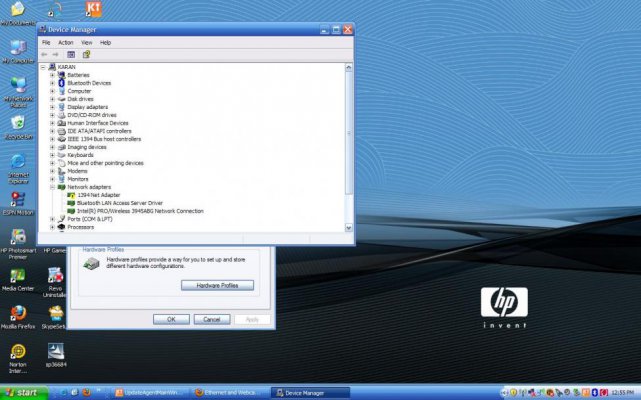Open the Action menu

(x=65, y=43)
